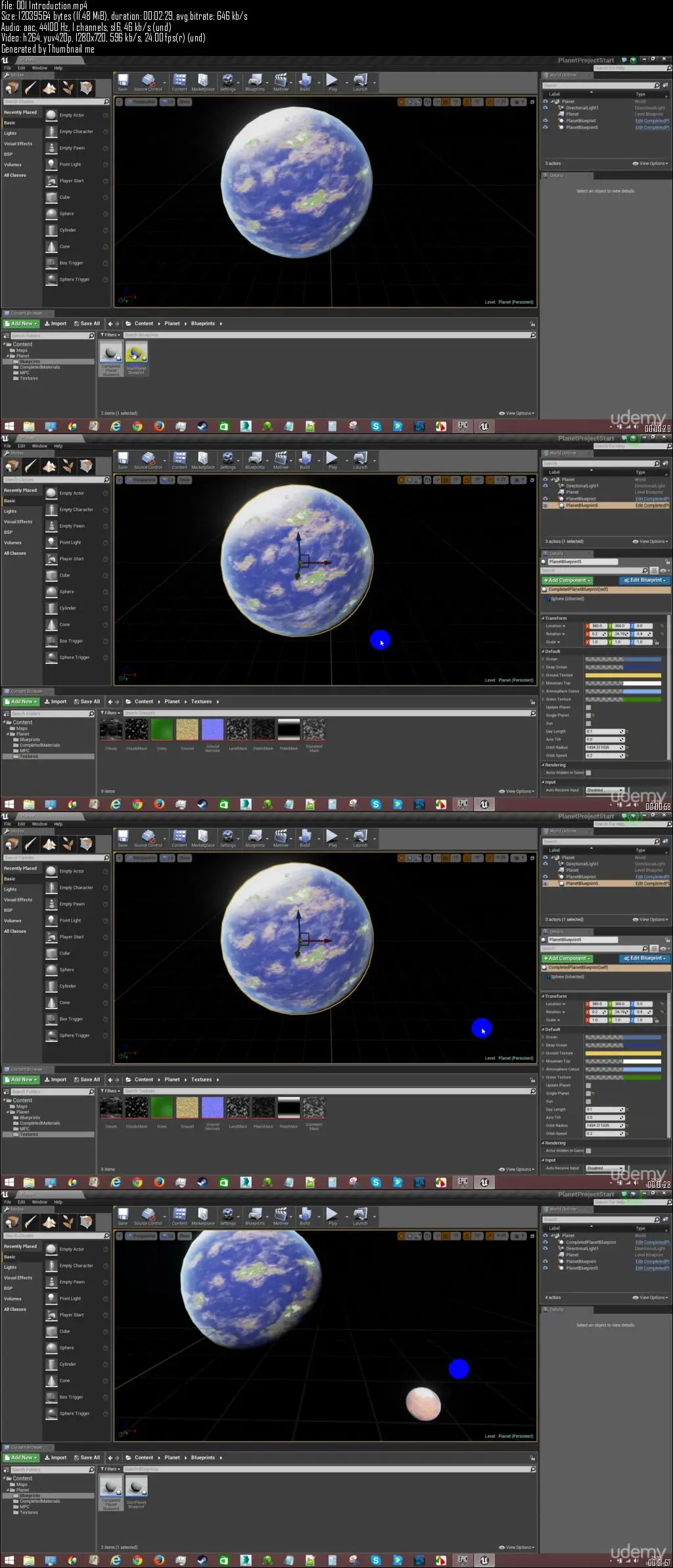
Task: Expand the Deep Ocean property in the second frame
Action: (x=543, y=667)
